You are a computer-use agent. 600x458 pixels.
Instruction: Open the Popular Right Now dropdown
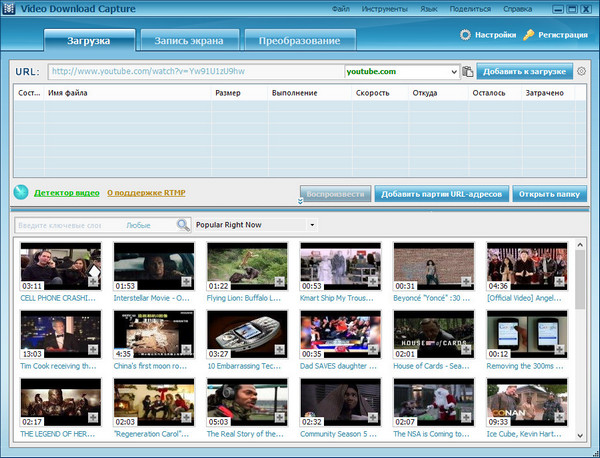pyautogui.click(x=311, y=225)
